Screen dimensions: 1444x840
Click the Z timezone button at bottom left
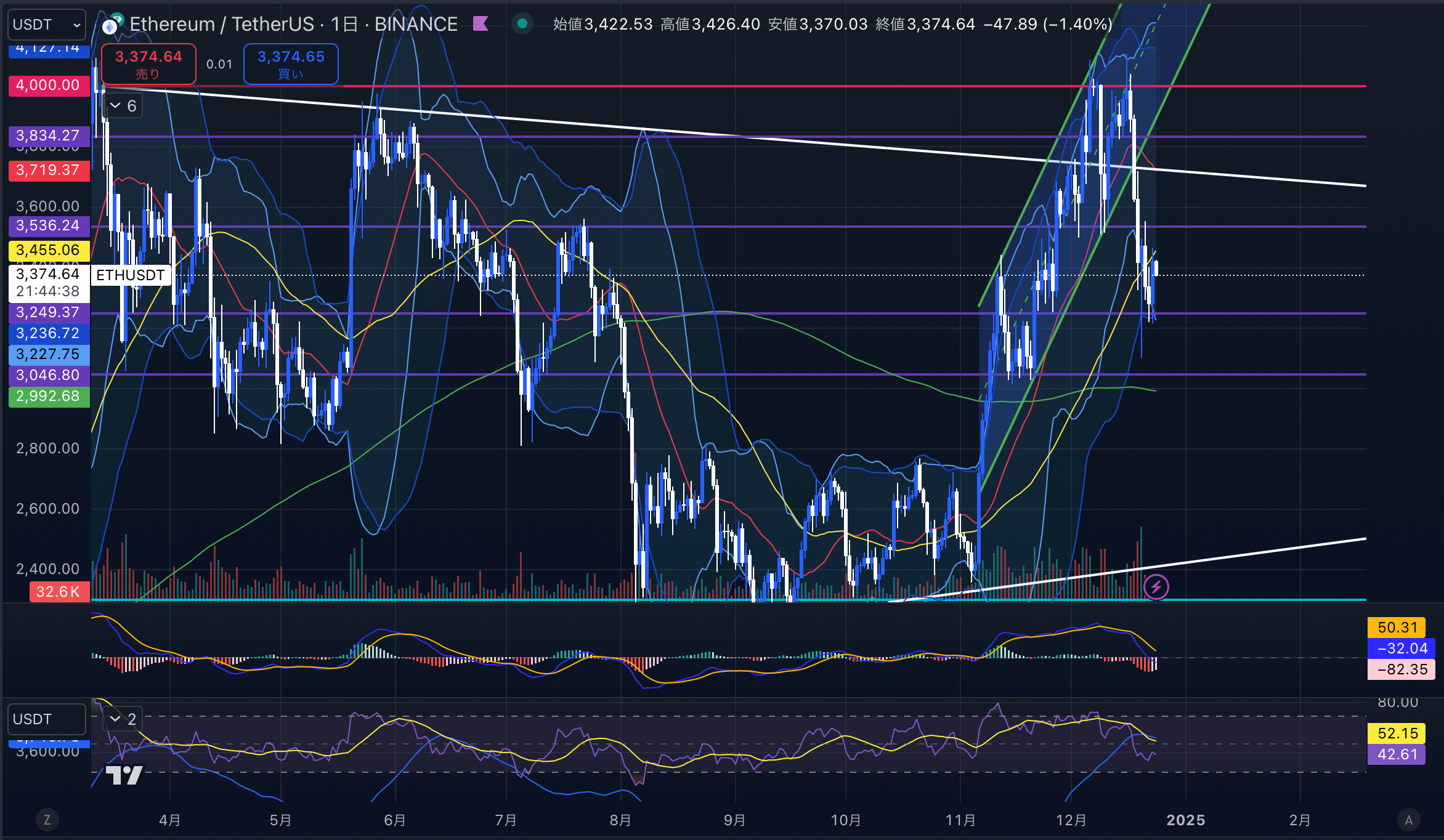coord(47,820)
